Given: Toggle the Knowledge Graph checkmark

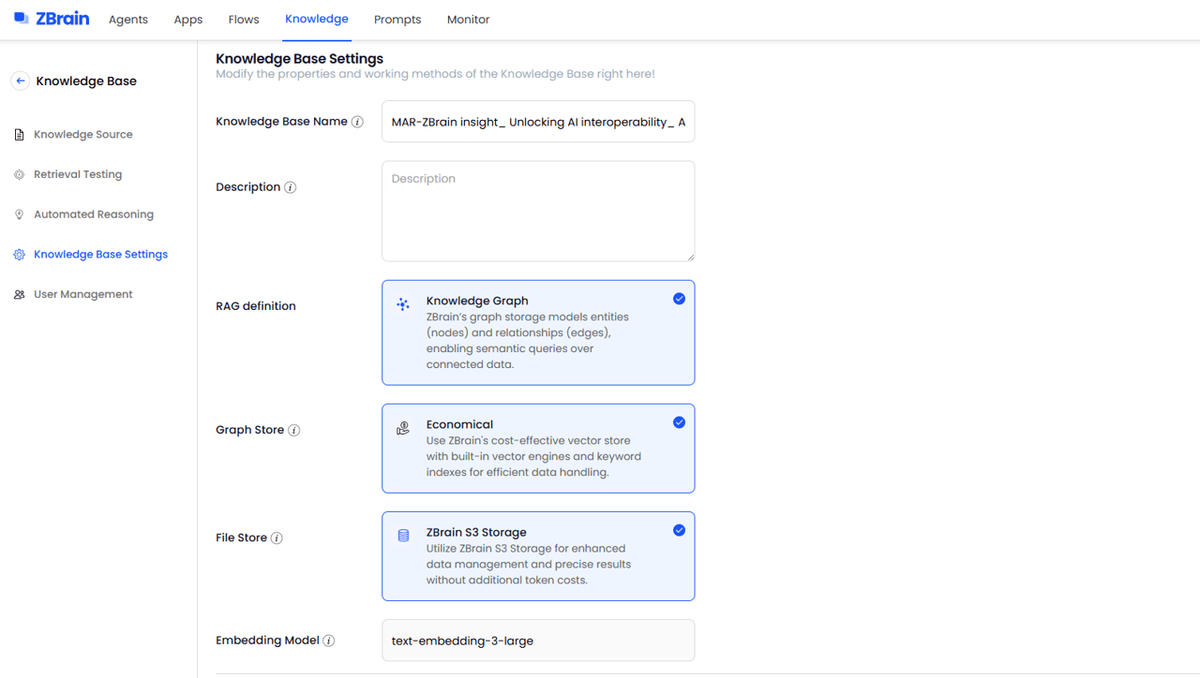Looking at the screenshot, I should coord(679,298).
